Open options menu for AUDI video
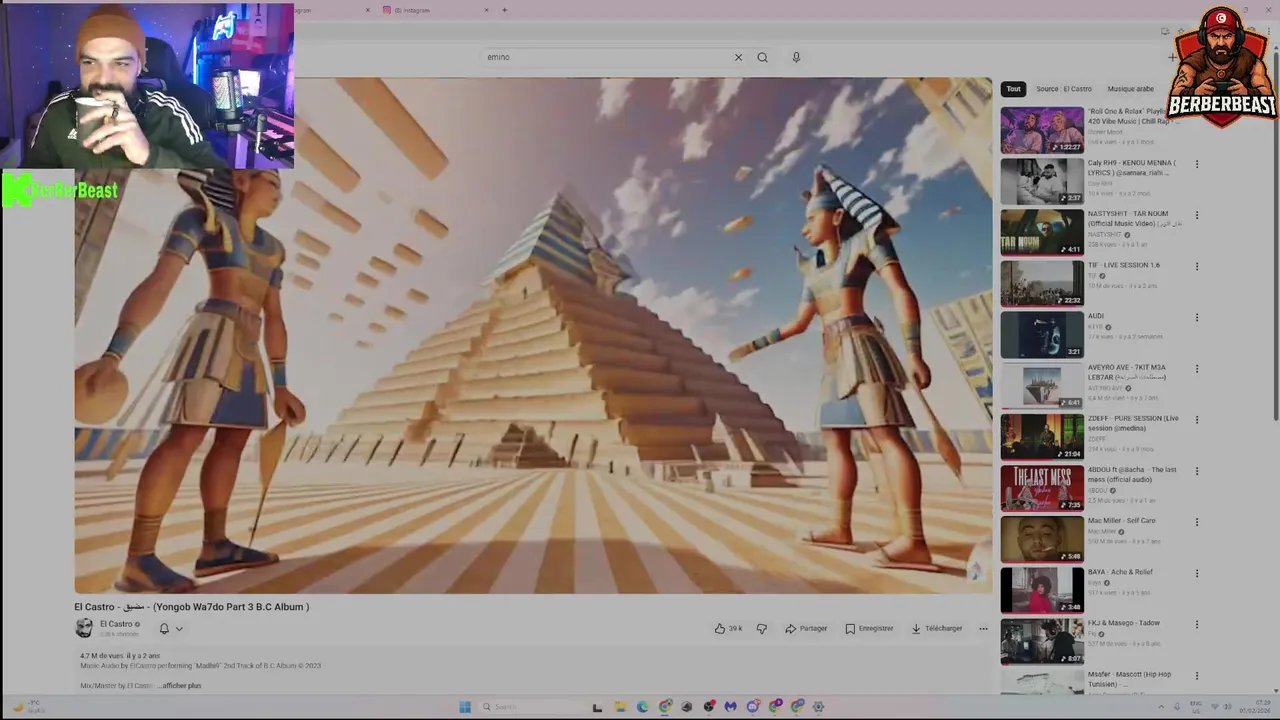 point(1196,318)
